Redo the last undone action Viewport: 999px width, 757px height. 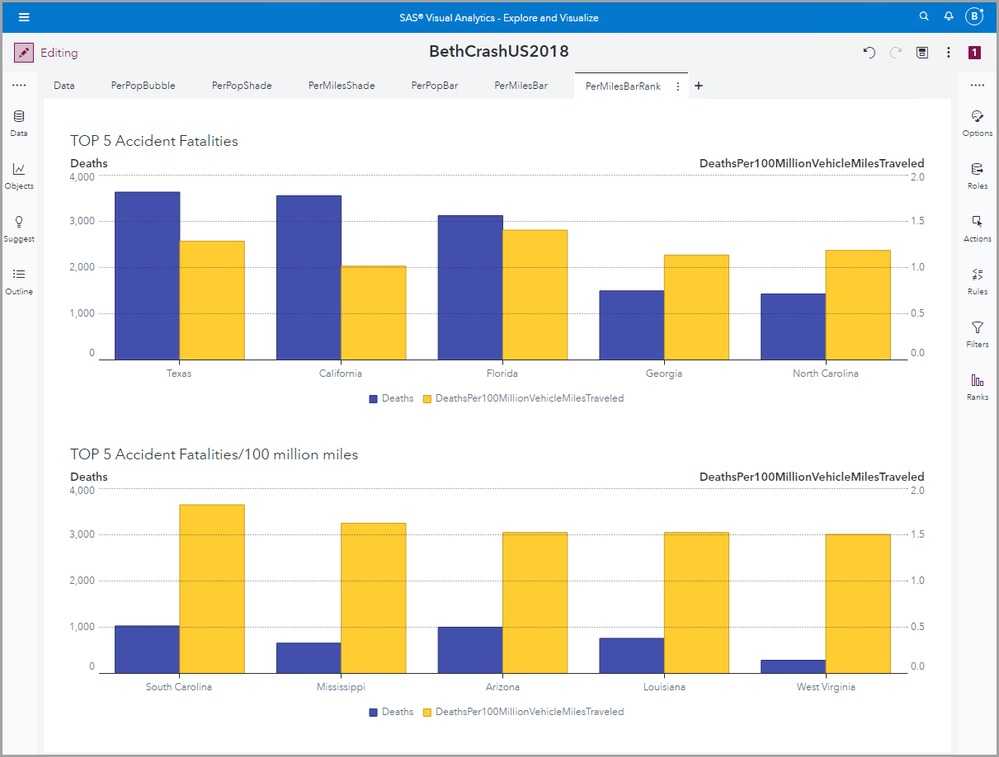pos(896,52)
